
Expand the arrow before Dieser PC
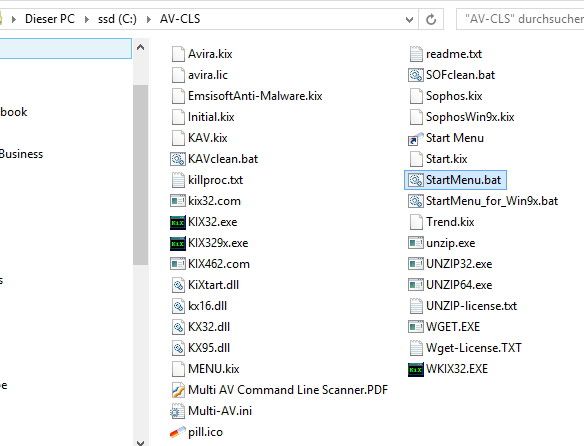coord(14,19)
